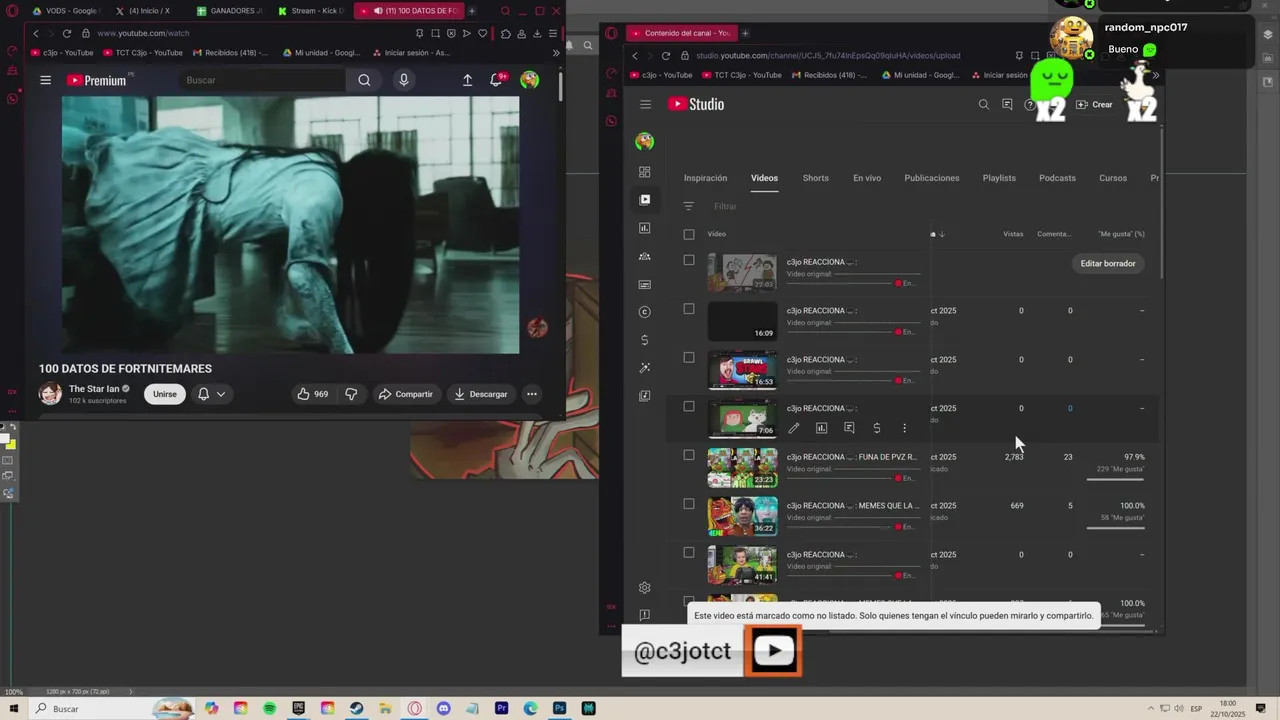
Task: Open The Star Ian channel name link
Action: point(94,389)
